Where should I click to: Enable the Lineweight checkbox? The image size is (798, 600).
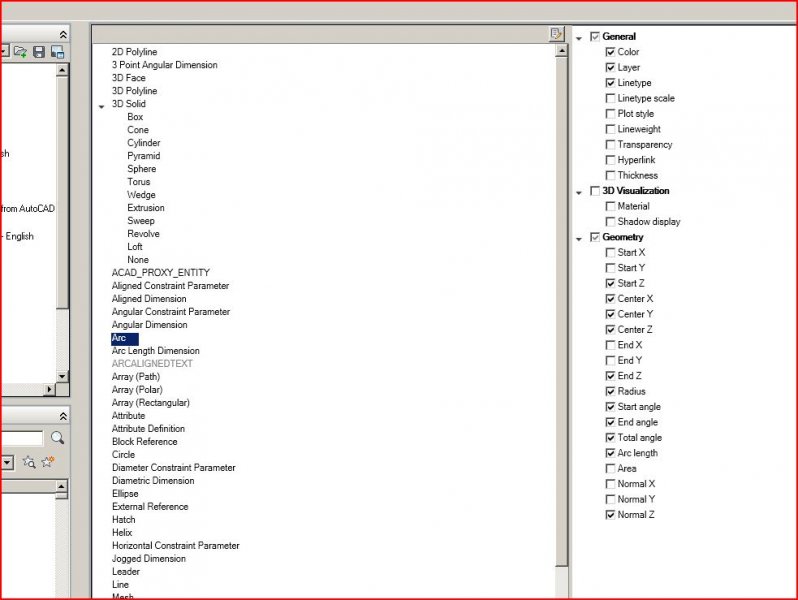(610, 129)
